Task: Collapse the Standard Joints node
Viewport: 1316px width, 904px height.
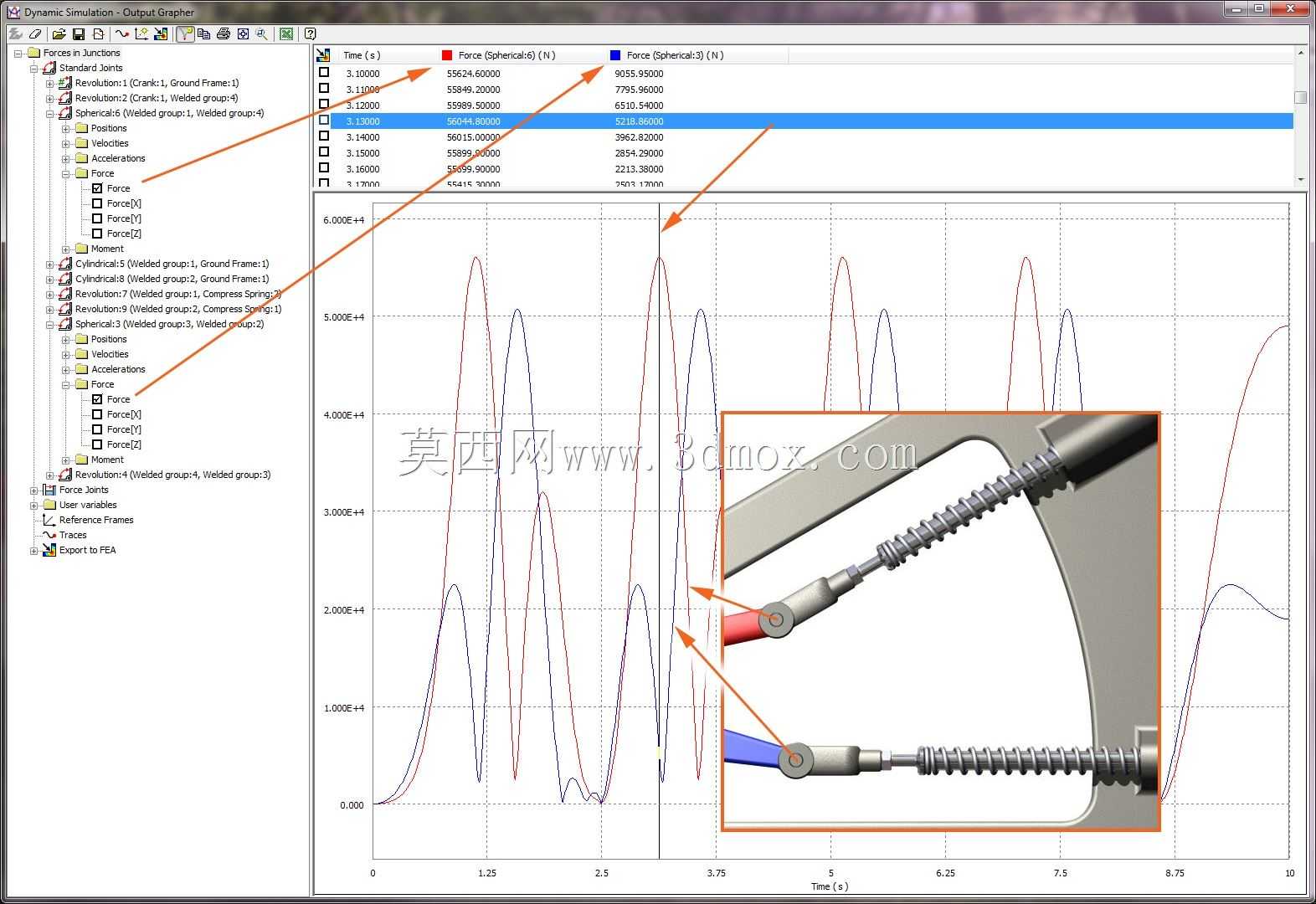Action: point(33,68)
